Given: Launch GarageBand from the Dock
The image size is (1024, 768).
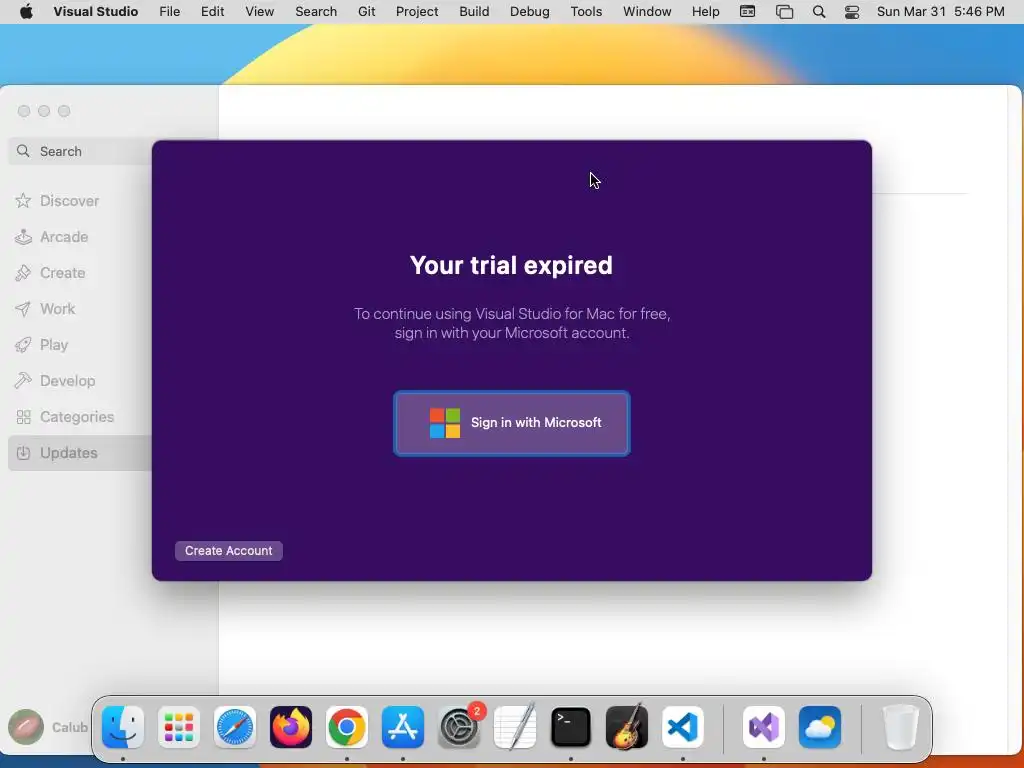Looking at the screenshot, I should click(x=627, y=727).
